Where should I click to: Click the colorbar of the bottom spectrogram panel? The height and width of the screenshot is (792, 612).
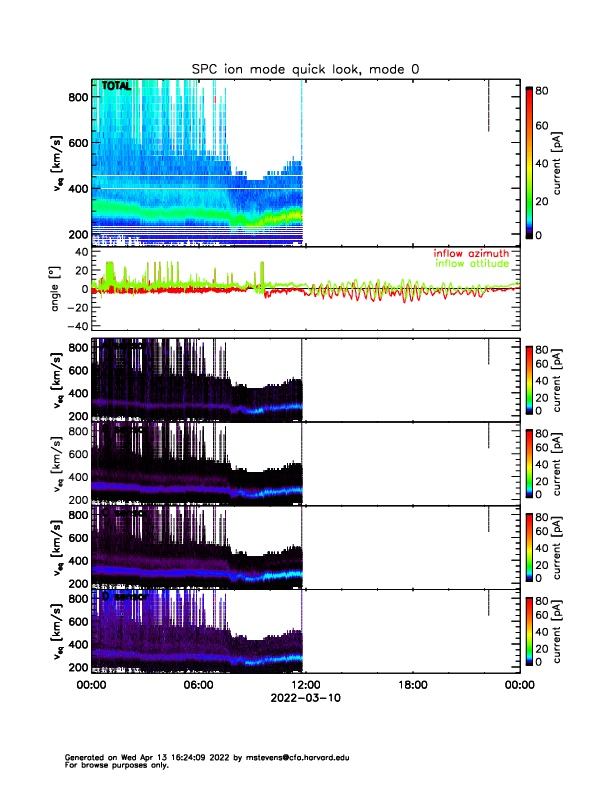tap(529, 630)
